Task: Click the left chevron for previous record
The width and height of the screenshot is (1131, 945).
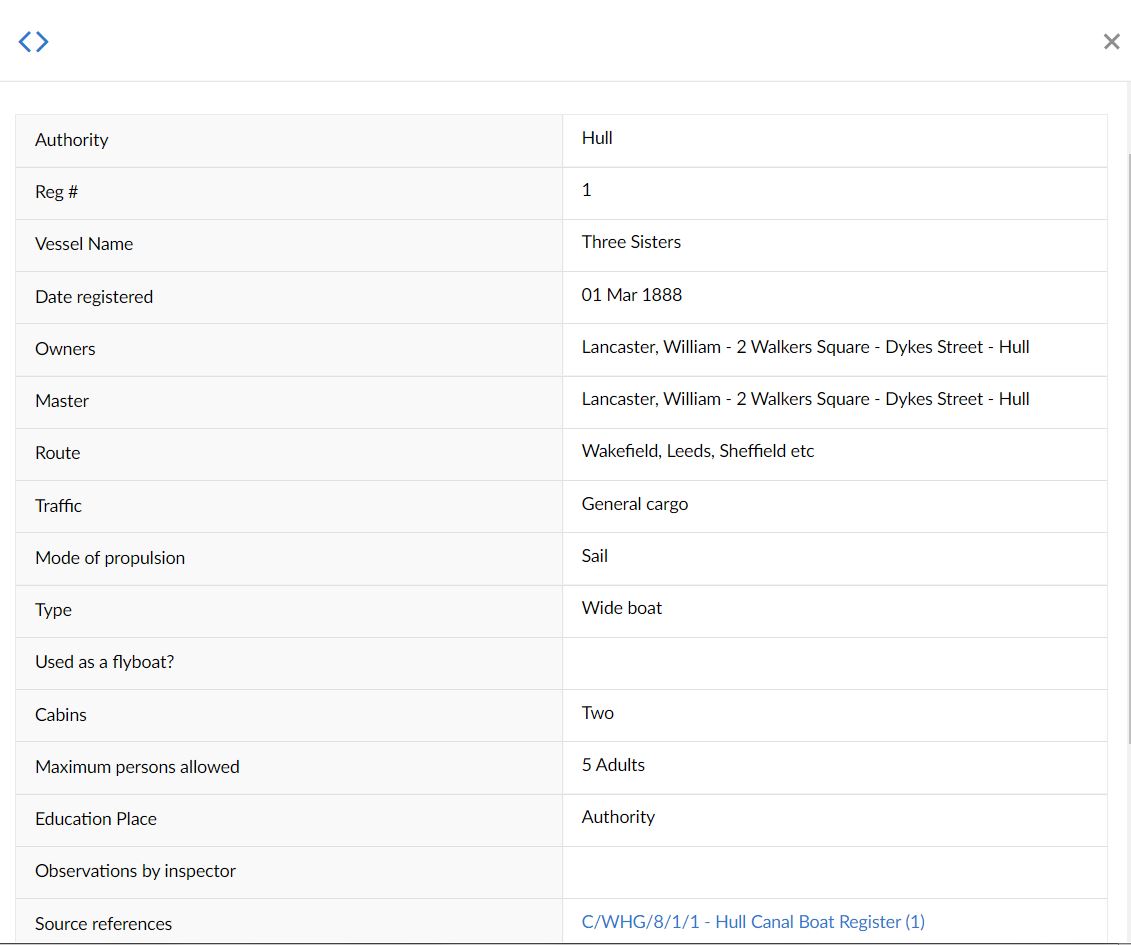Action: pos(25,41)
